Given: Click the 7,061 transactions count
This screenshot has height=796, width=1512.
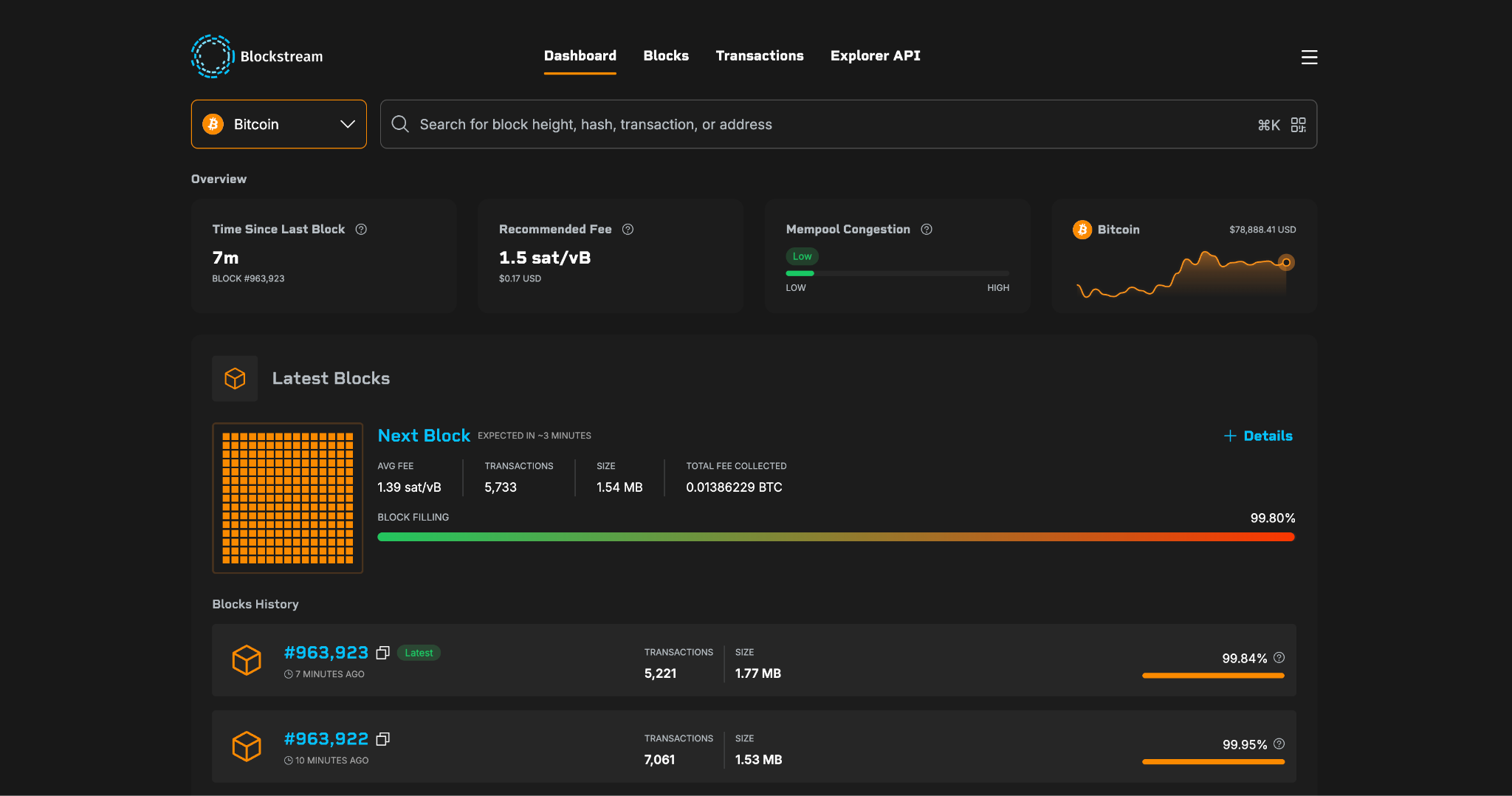Looking at the screenshot, I should (659, 760).
